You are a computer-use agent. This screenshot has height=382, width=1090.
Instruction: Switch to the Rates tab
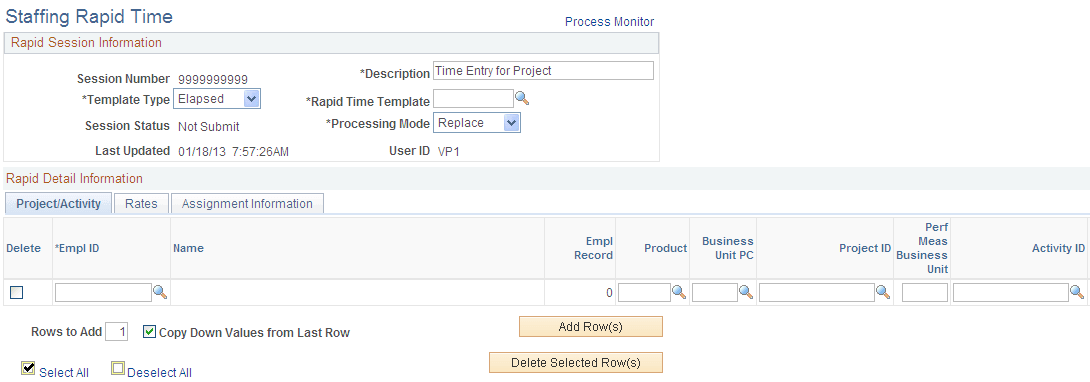tap(141, 204)
